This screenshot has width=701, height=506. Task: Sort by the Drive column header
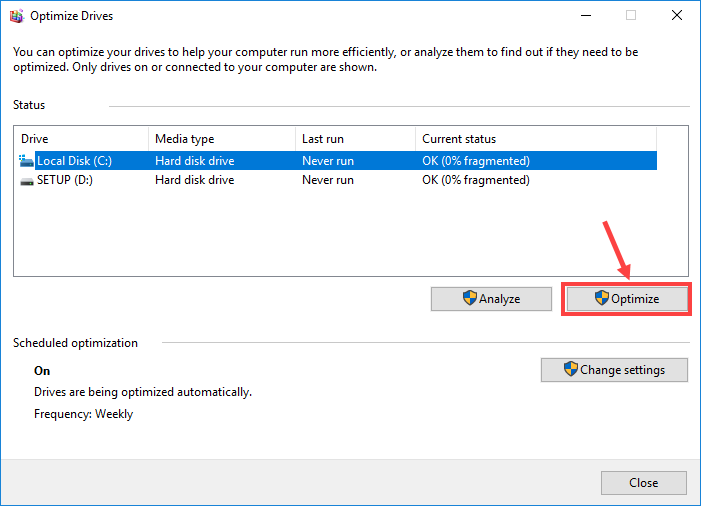(x=82, y=139)
